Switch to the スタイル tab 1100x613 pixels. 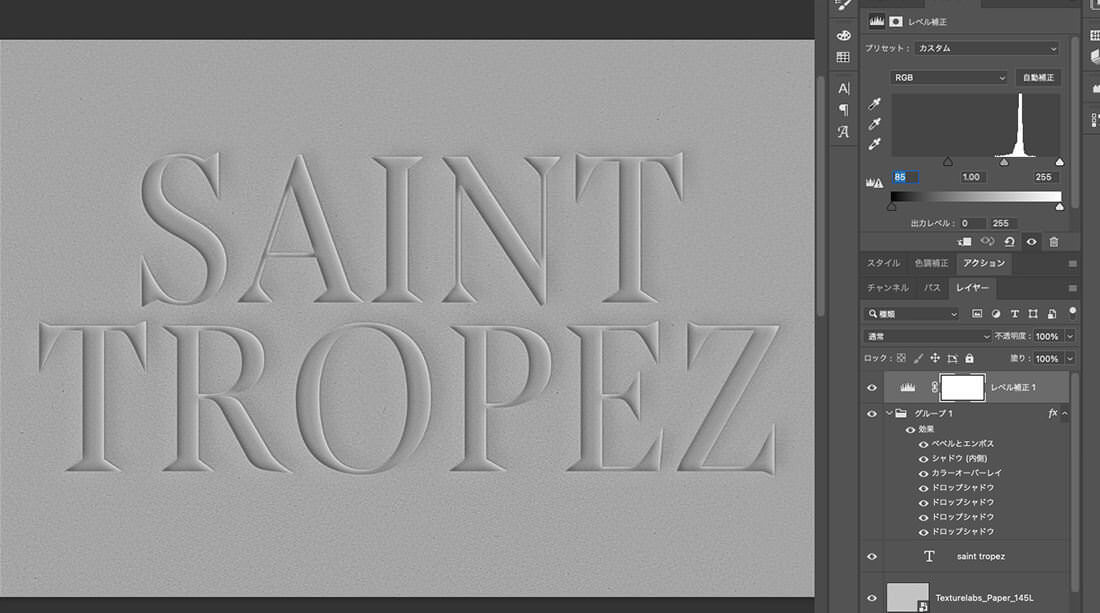point(883,263)
